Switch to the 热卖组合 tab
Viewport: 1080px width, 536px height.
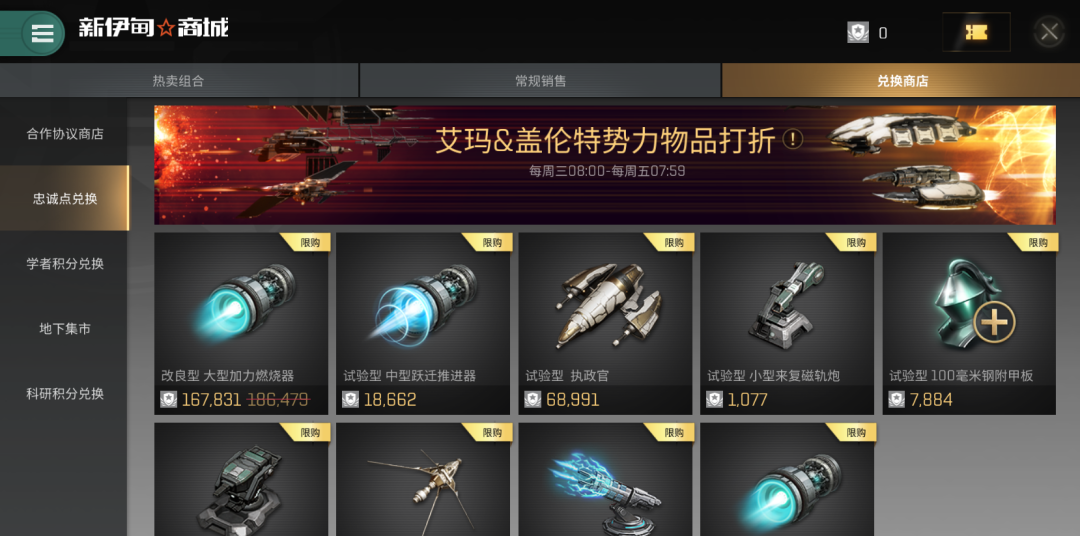click(178, 81)
